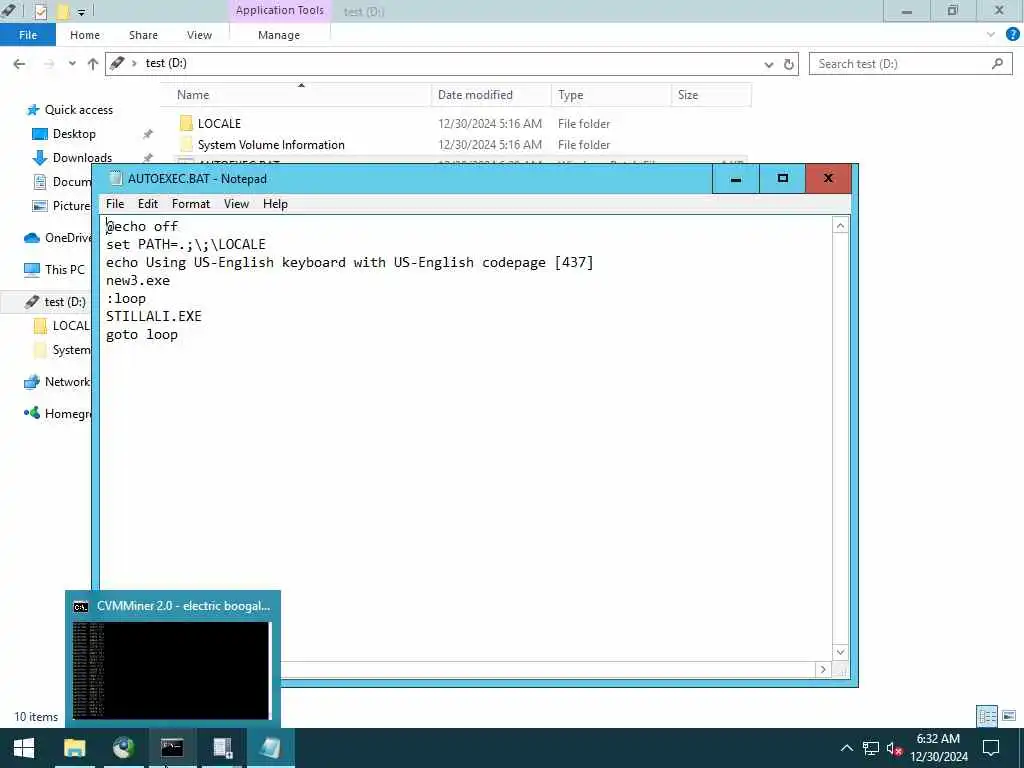
Task: Switch Explorer to Details view layout
Action: click(x=987, y=716)
